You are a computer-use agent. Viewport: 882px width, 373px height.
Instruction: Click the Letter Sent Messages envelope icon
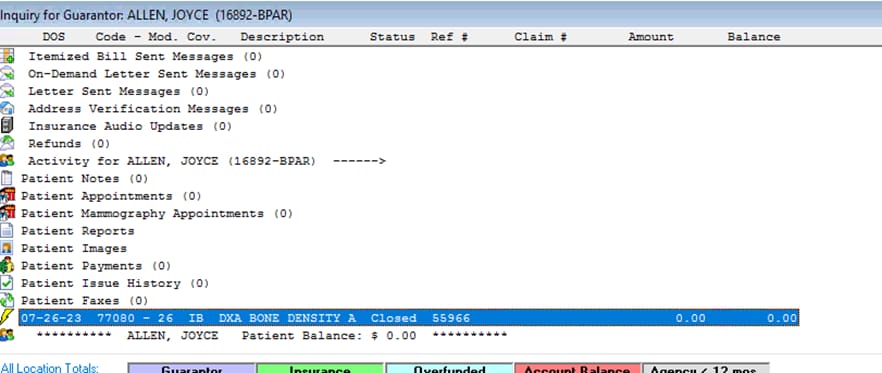(x=7, y=91)
